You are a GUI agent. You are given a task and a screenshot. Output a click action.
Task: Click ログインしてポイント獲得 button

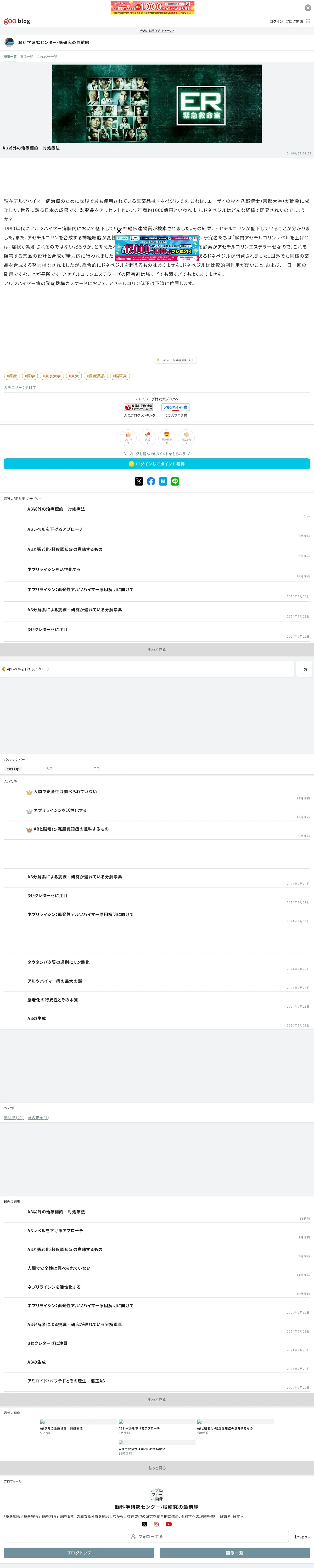click(157, 464)
